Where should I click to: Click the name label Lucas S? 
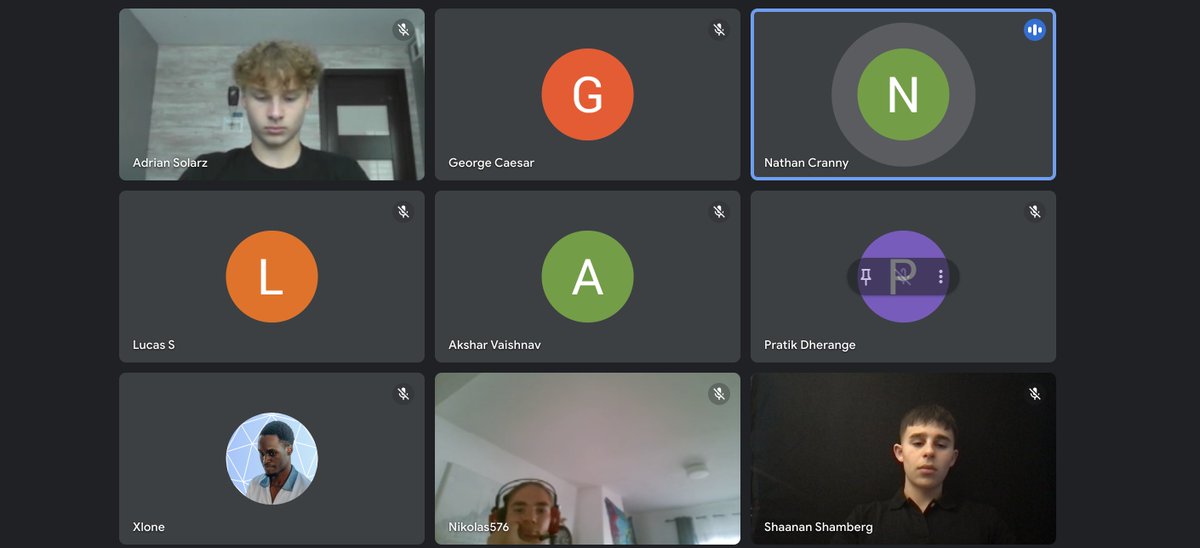pos(154,345)
